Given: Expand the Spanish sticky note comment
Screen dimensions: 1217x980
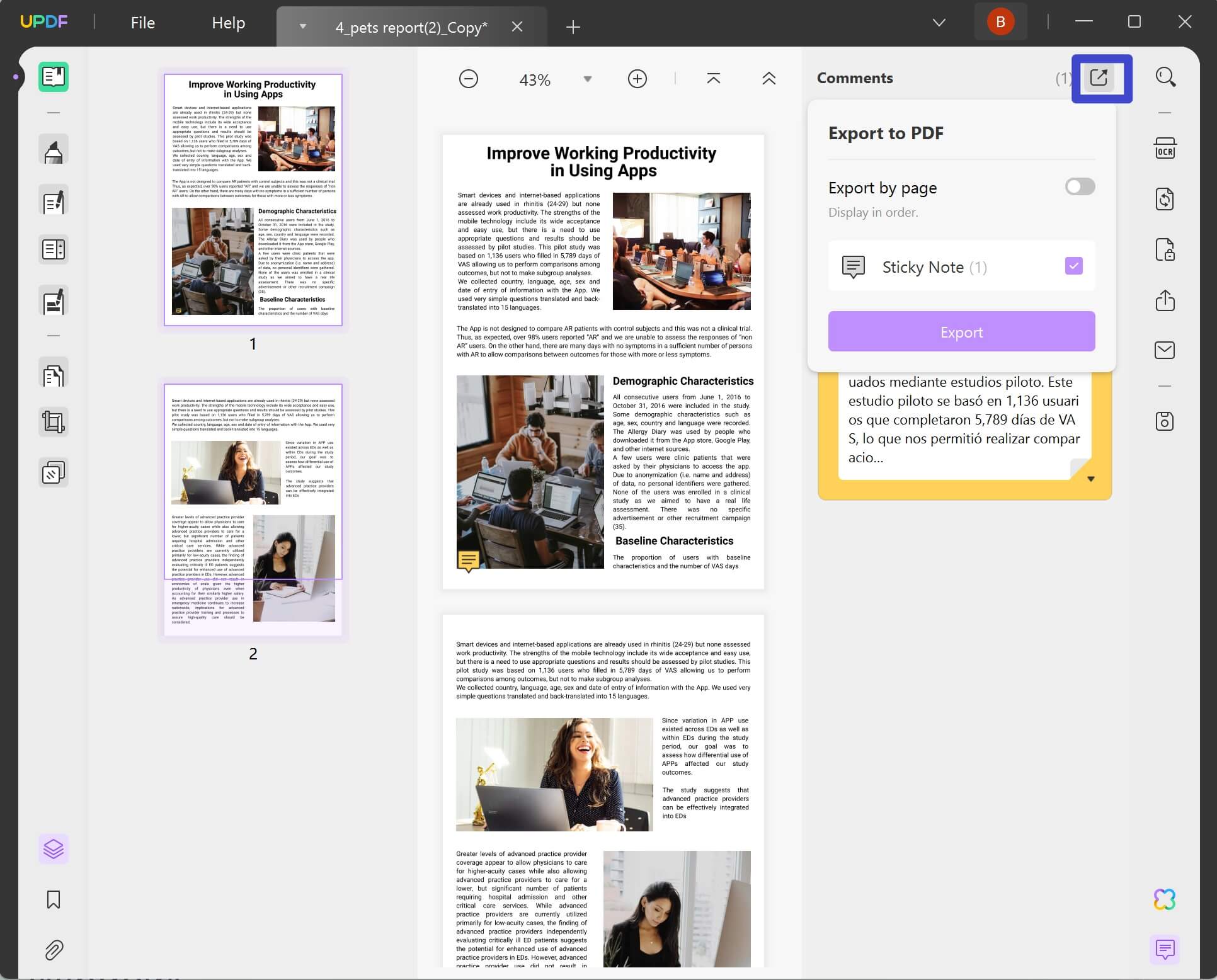Looking at the screenshot, I should tap(1092, 477).
